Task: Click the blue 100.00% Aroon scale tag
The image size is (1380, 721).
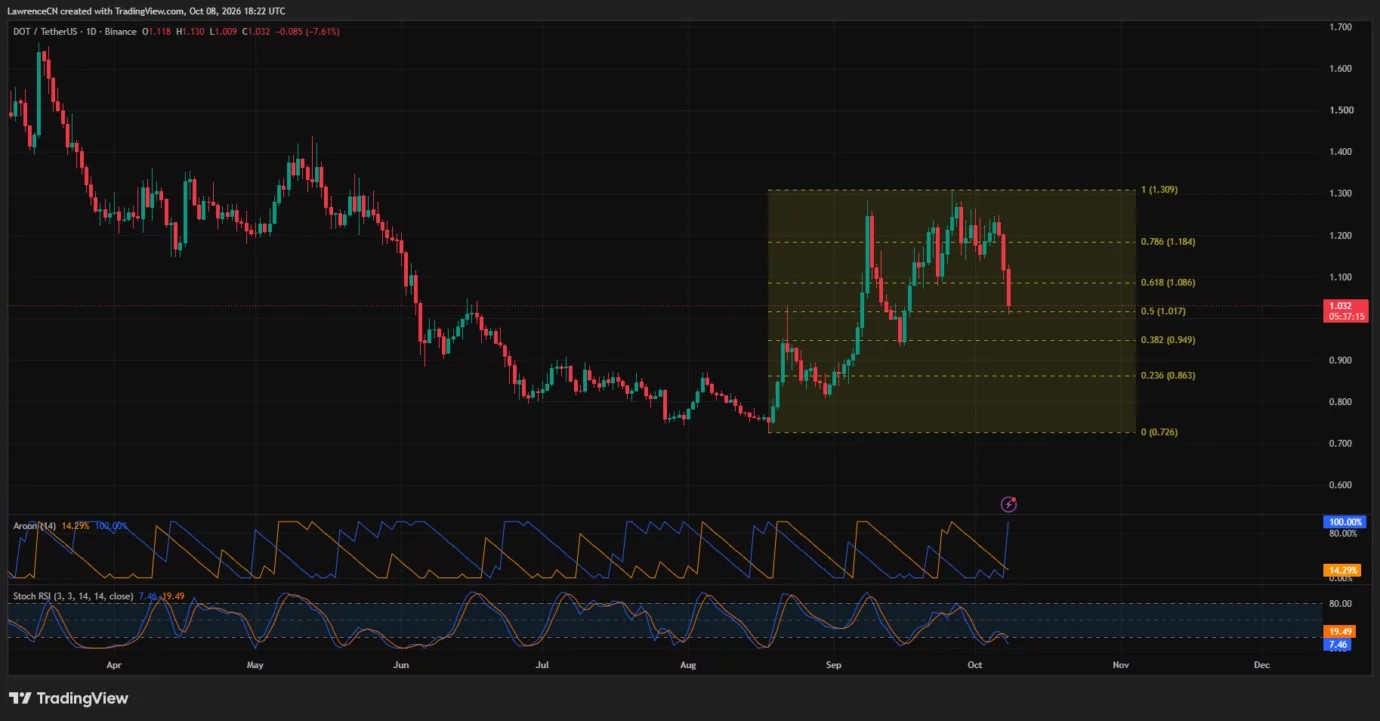Action: tap(1346, 522)
